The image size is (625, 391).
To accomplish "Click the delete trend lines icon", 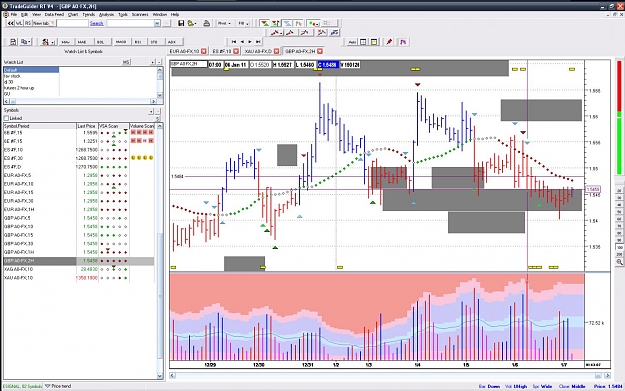I will (321, 33).
